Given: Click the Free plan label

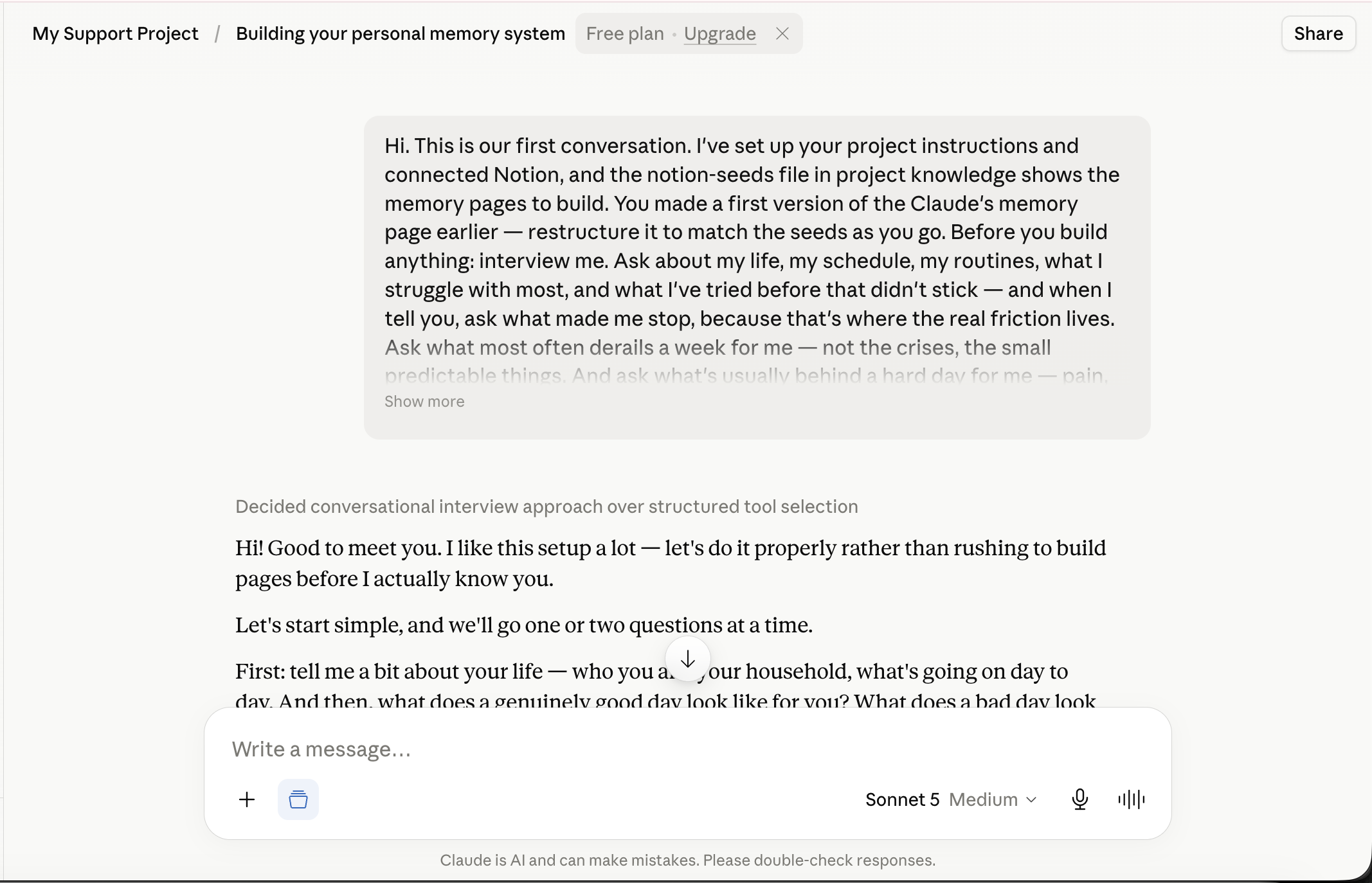Looking at the screenshot, I should (625, 33).
